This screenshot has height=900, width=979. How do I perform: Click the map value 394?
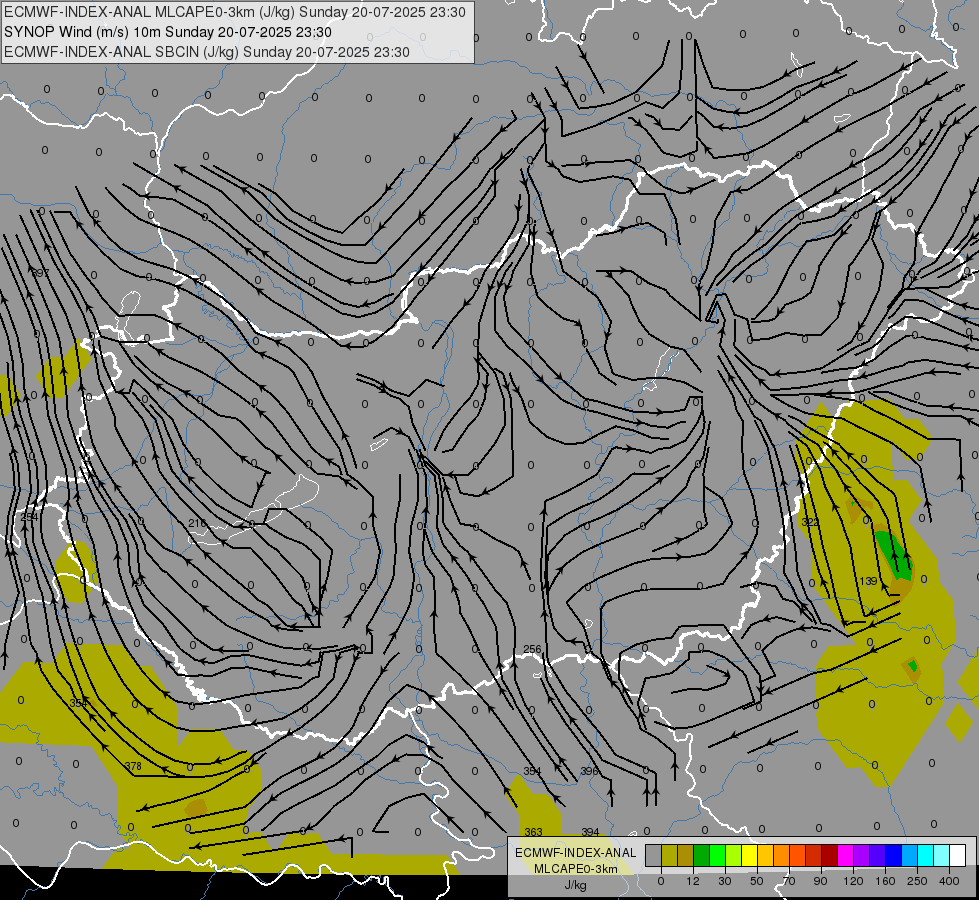point(590,832)
